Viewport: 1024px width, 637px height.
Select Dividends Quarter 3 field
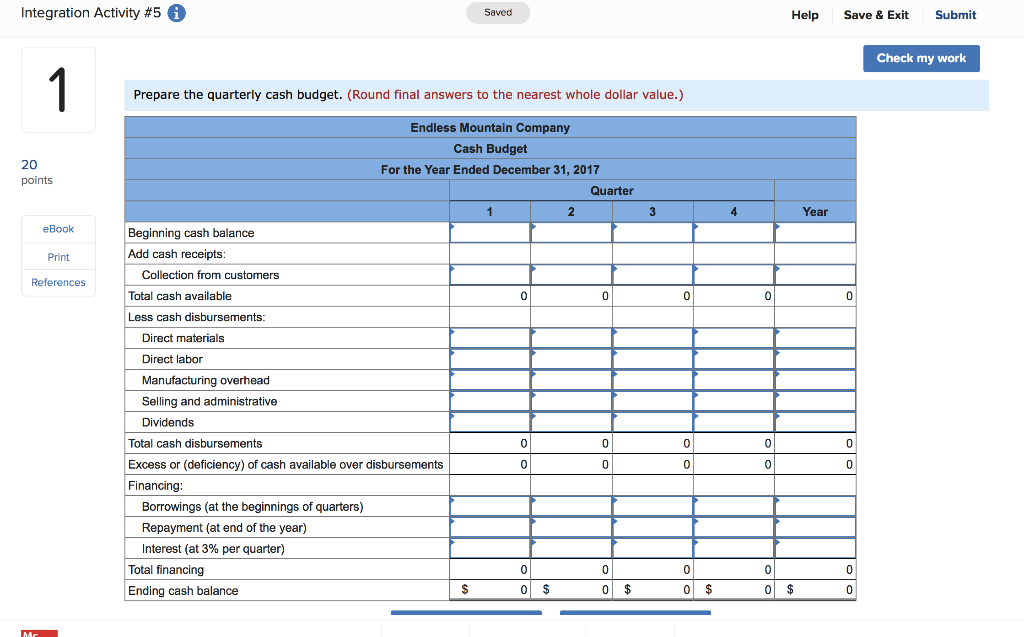point(652,422)
